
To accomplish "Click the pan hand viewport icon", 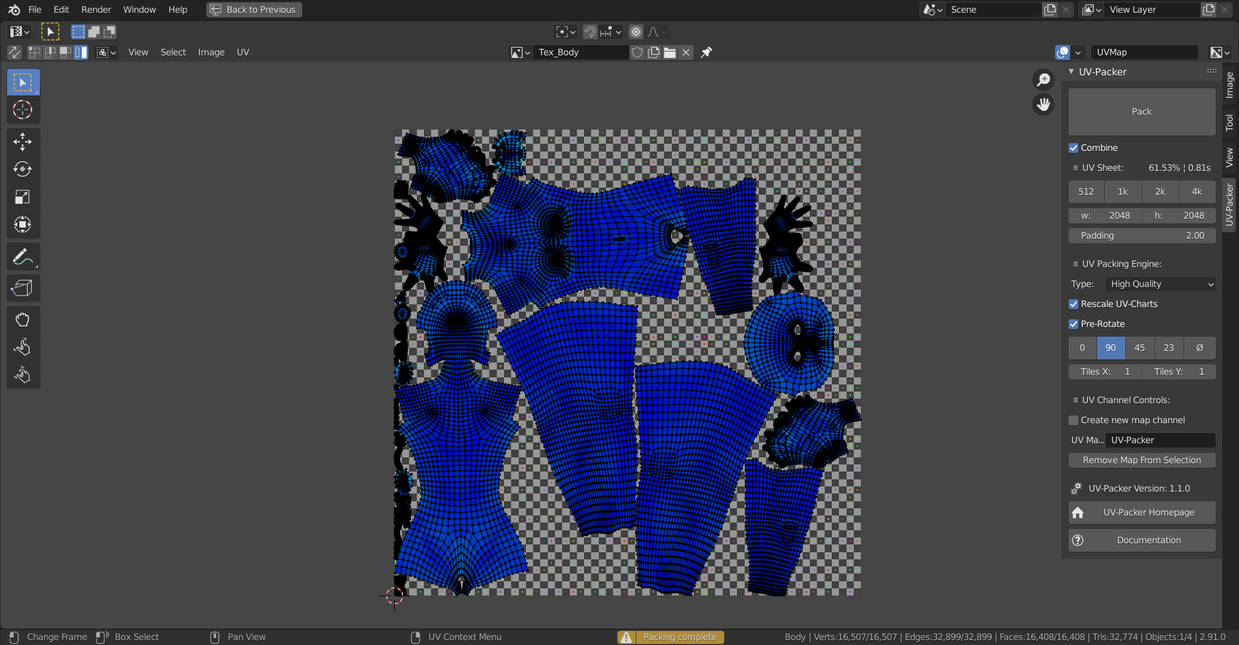I will click(x=1043, y=104).
